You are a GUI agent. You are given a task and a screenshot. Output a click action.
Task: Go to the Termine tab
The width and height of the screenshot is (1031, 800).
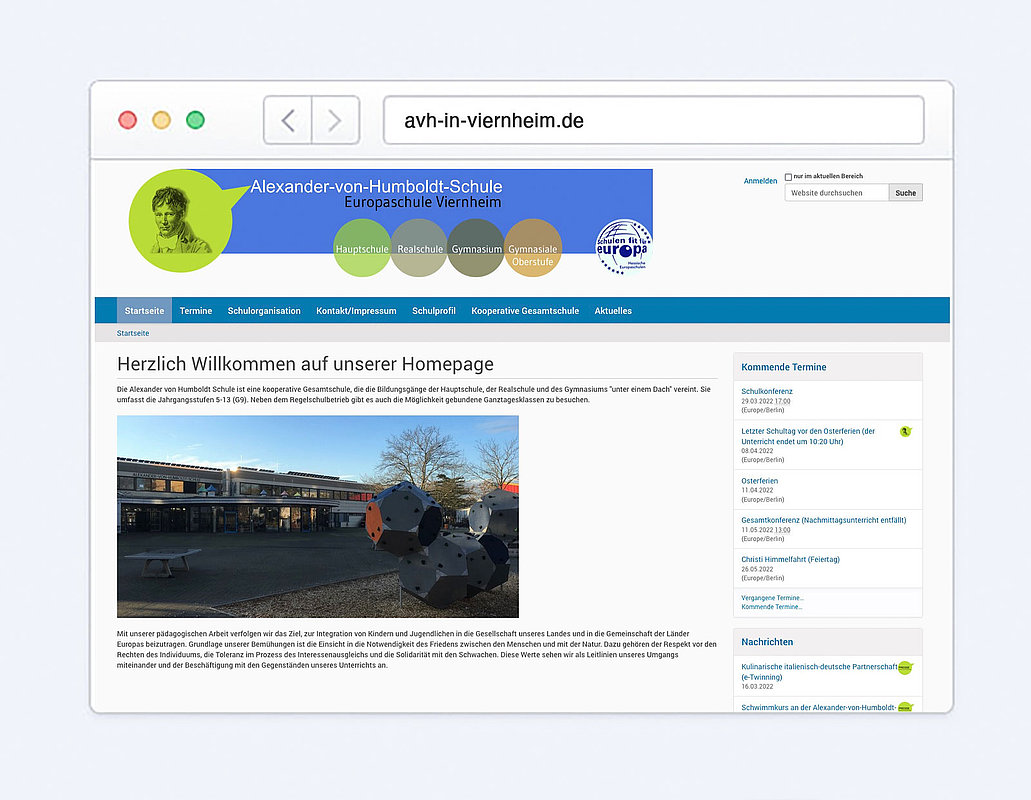tap(196, 311)
